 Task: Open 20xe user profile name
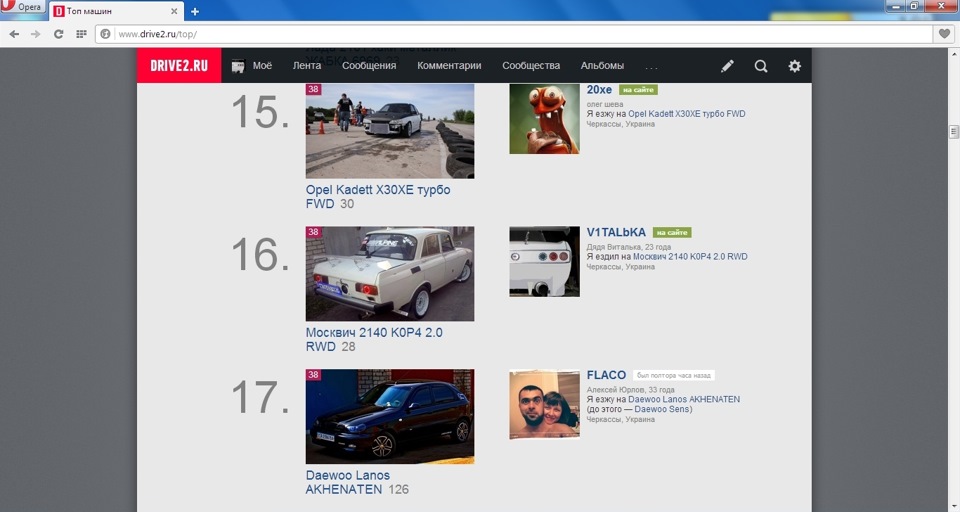point(599,89)
